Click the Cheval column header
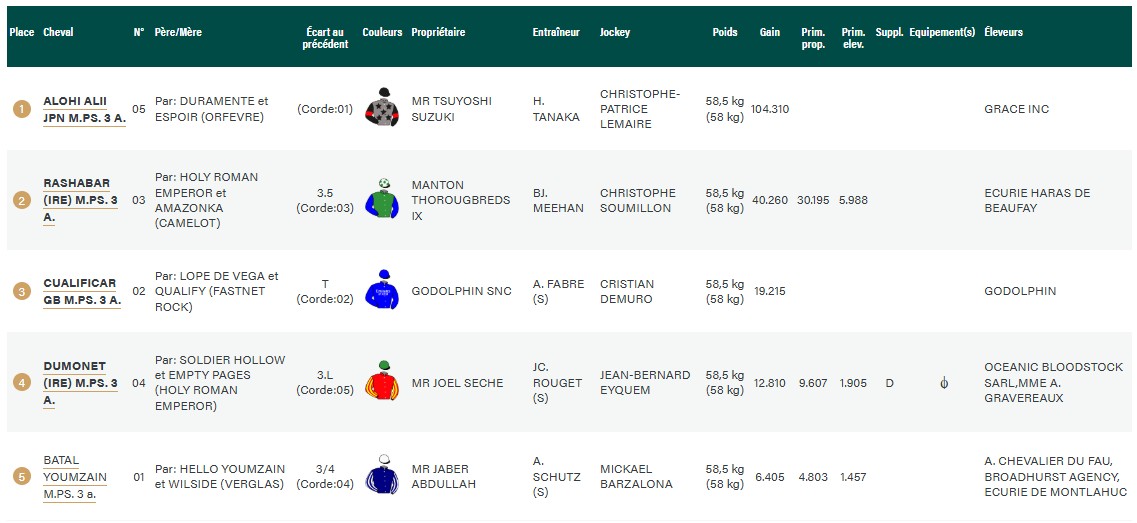The image size is (1137, 523). (x=58, y=32)
